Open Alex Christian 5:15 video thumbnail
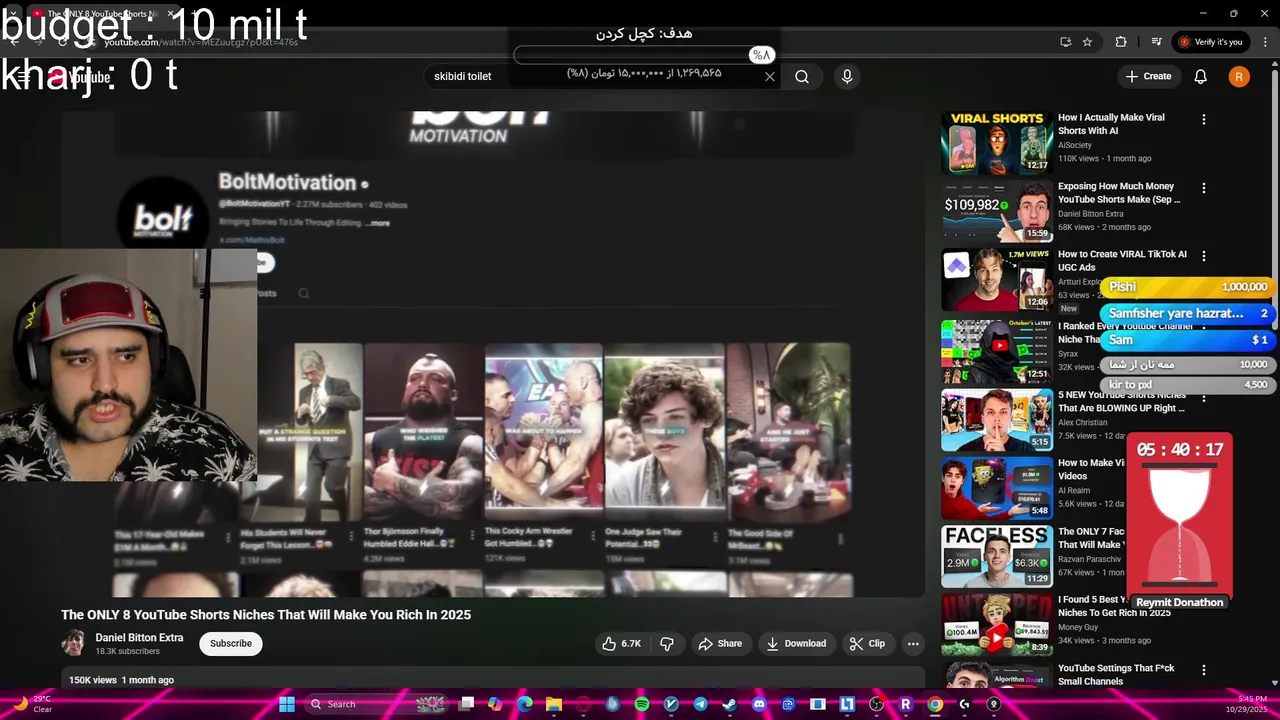This screenshot has height=720, width=1280. coord(997,420)
